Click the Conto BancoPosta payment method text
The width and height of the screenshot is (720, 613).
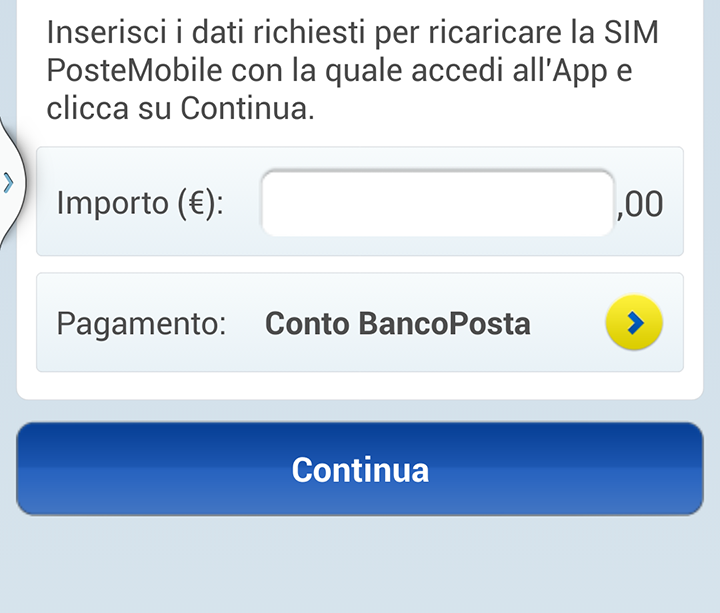(x=398, y=324)
